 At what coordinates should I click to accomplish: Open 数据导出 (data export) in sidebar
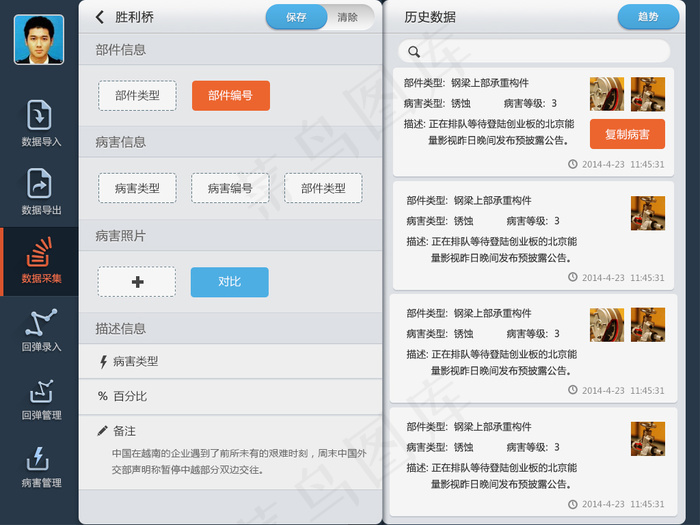pyautogui.click(x=41, y=191)
